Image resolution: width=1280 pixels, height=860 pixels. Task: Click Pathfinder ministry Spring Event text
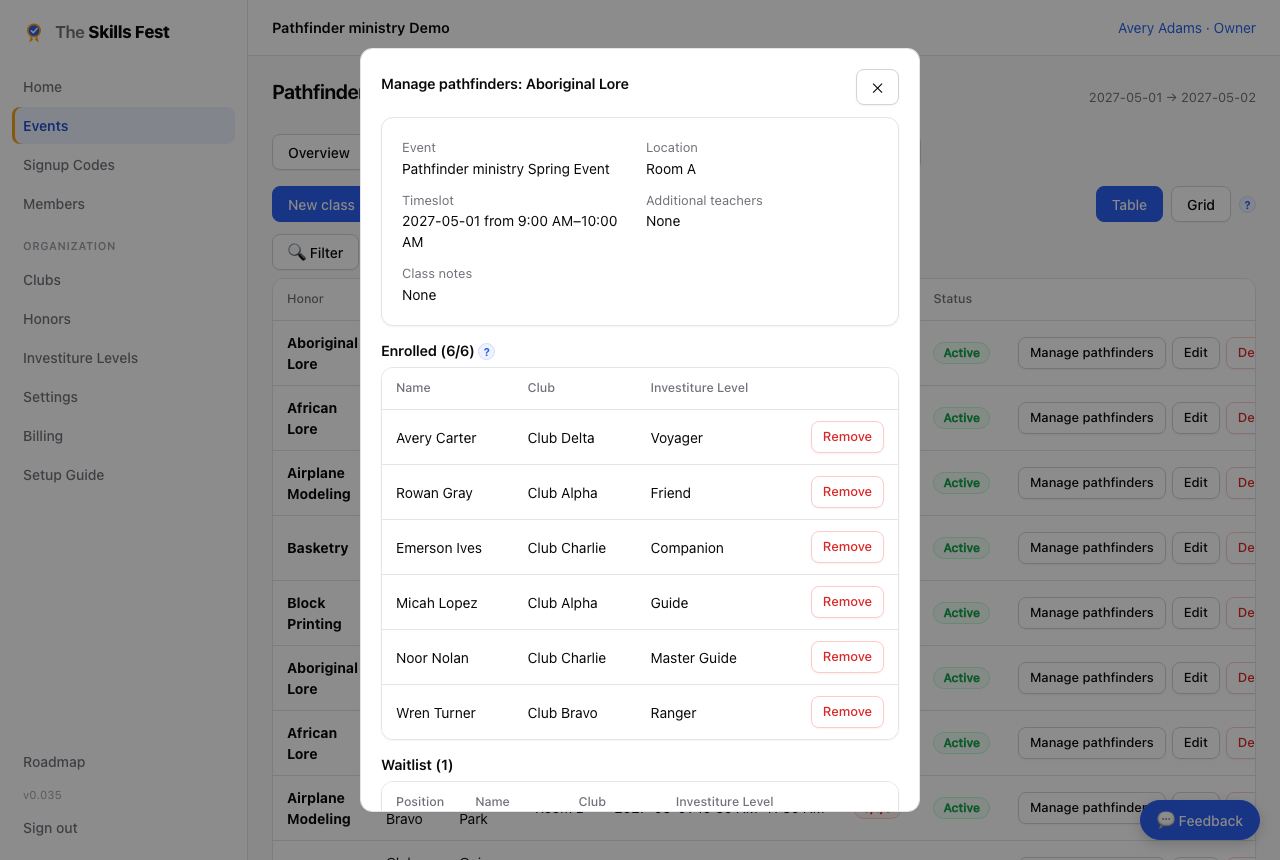pos(506,169)
